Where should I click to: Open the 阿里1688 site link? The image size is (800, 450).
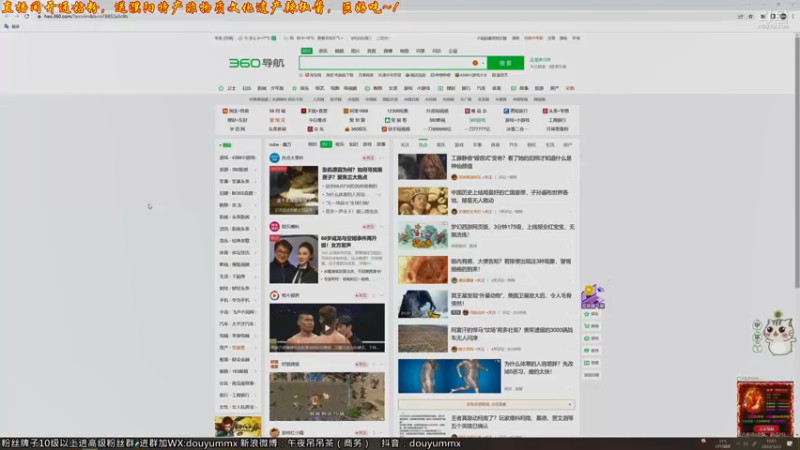click(x=356, y=111)
